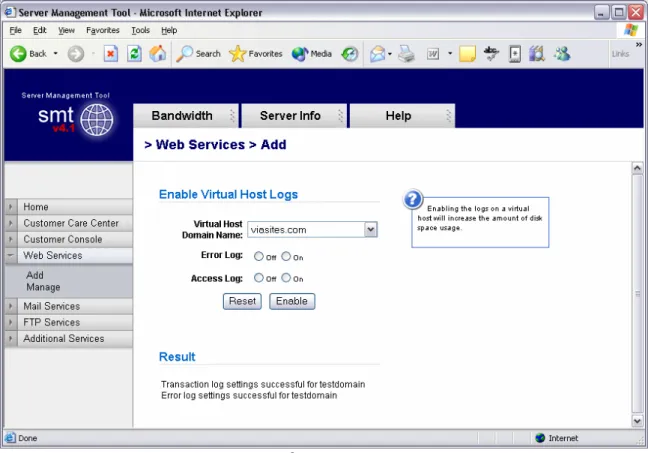Image resolution: width=648 pixels, height=453 pixels.
Task: Click the Enable button
Action: point(292,301)
